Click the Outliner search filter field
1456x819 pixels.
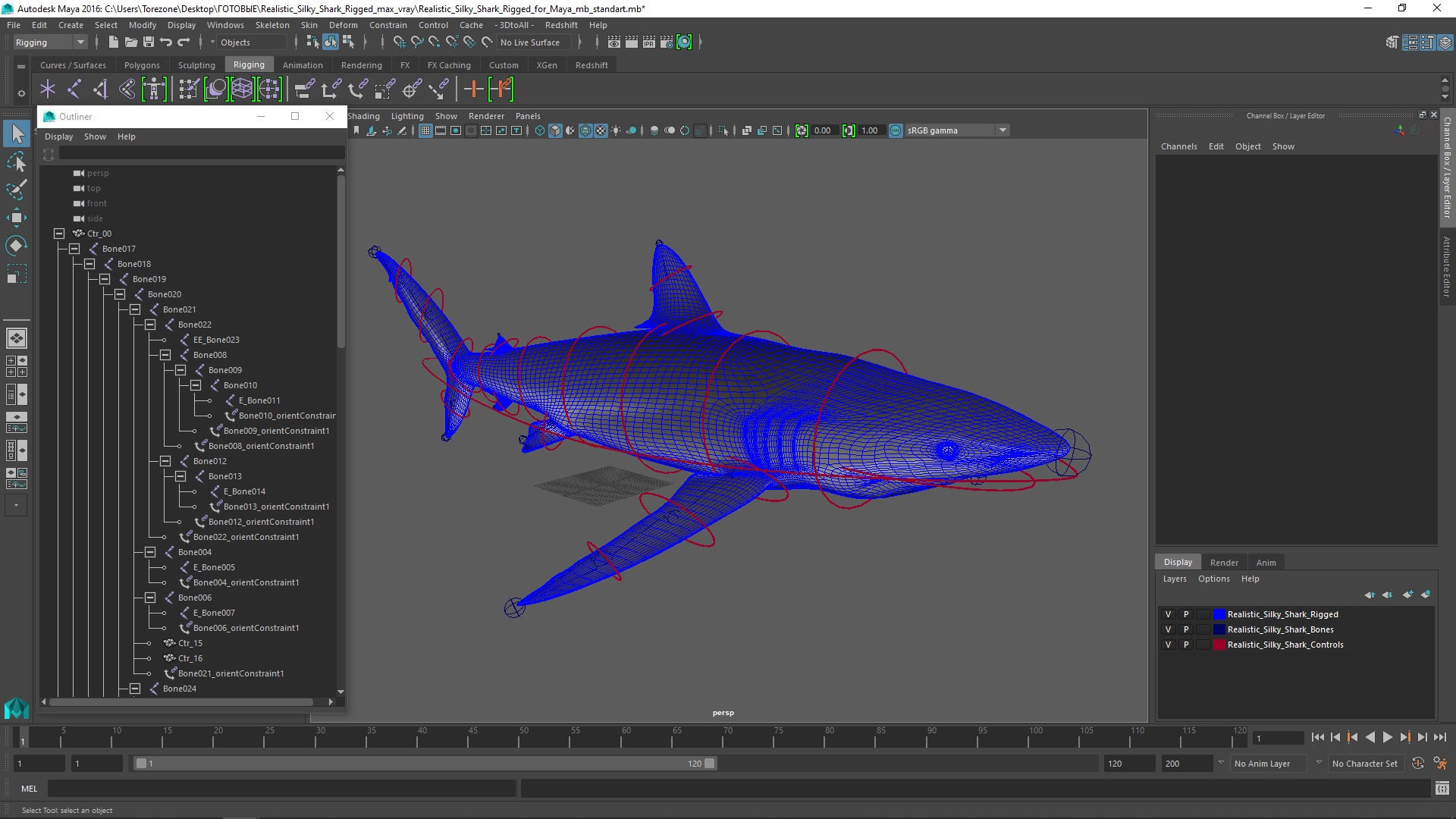[202, 154]
